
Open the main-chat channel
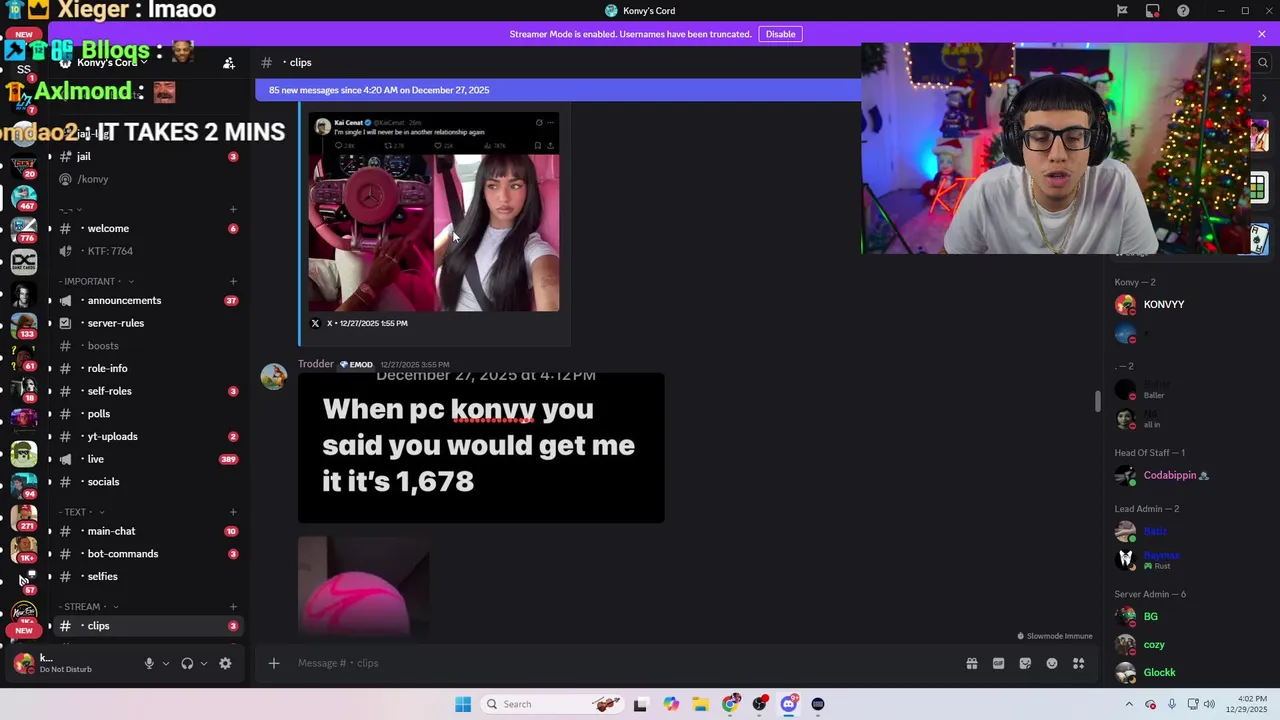(x=148, y=532)
